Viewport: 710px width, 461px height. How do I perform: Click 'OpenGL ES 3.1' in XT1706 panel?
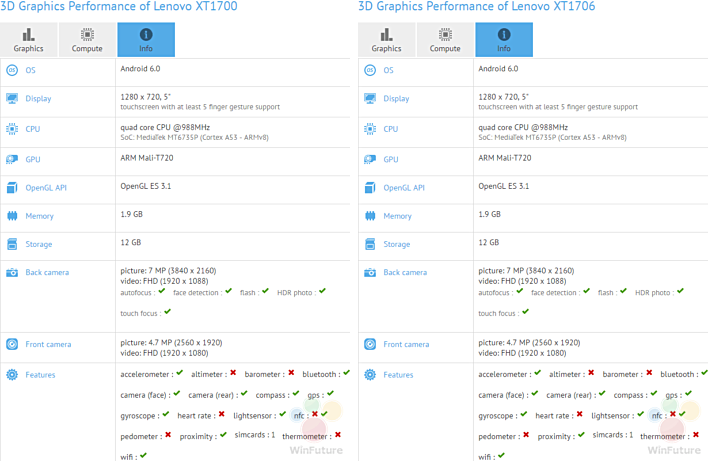coord(504,186)
